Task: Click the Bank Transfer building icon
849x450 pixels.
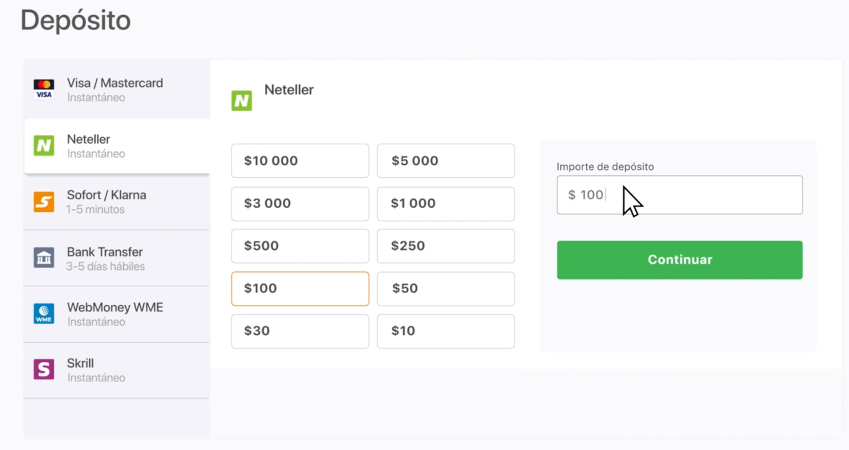Action: 44,258
